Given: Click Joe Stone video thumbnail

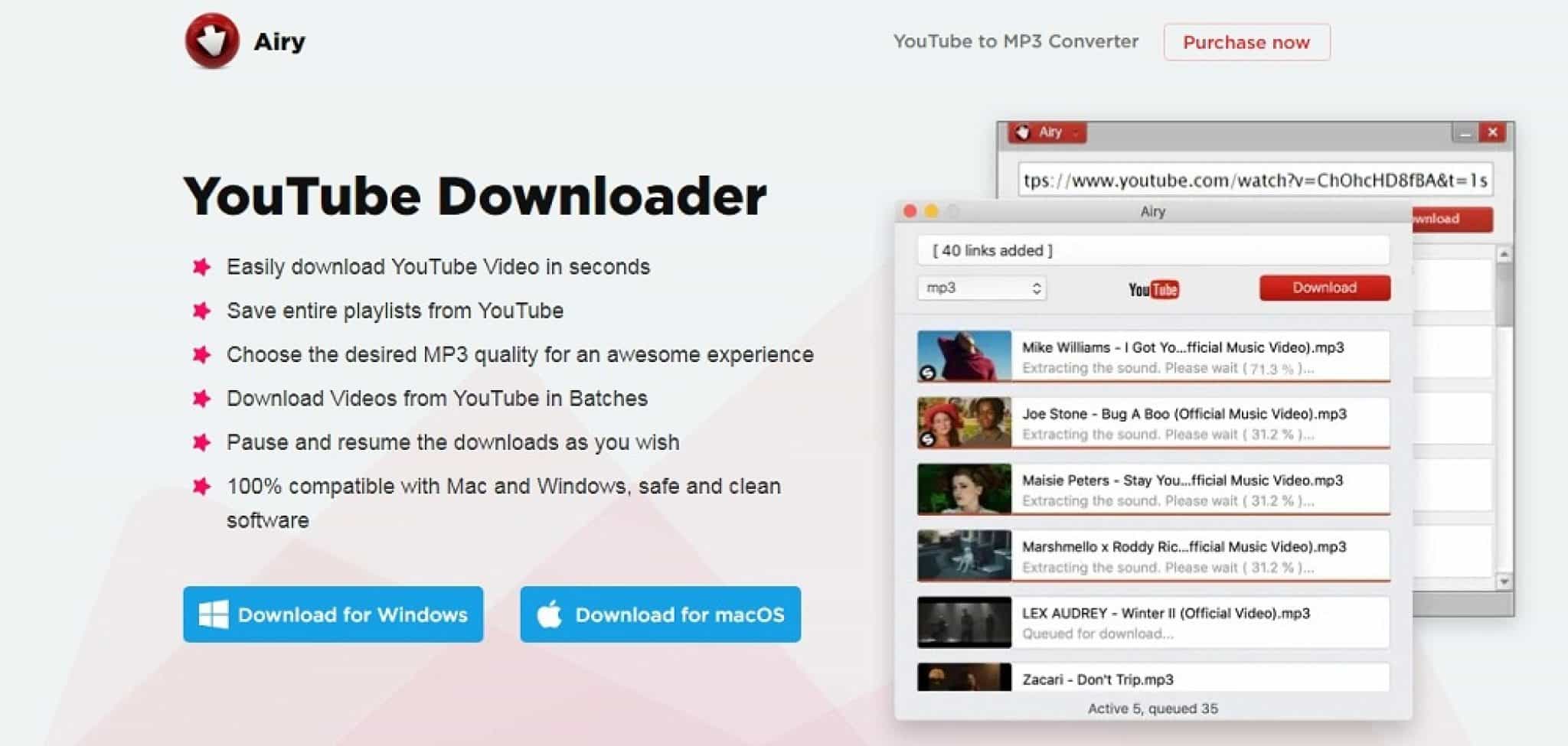Looking at the screenshot, I should tap(964, 422).
